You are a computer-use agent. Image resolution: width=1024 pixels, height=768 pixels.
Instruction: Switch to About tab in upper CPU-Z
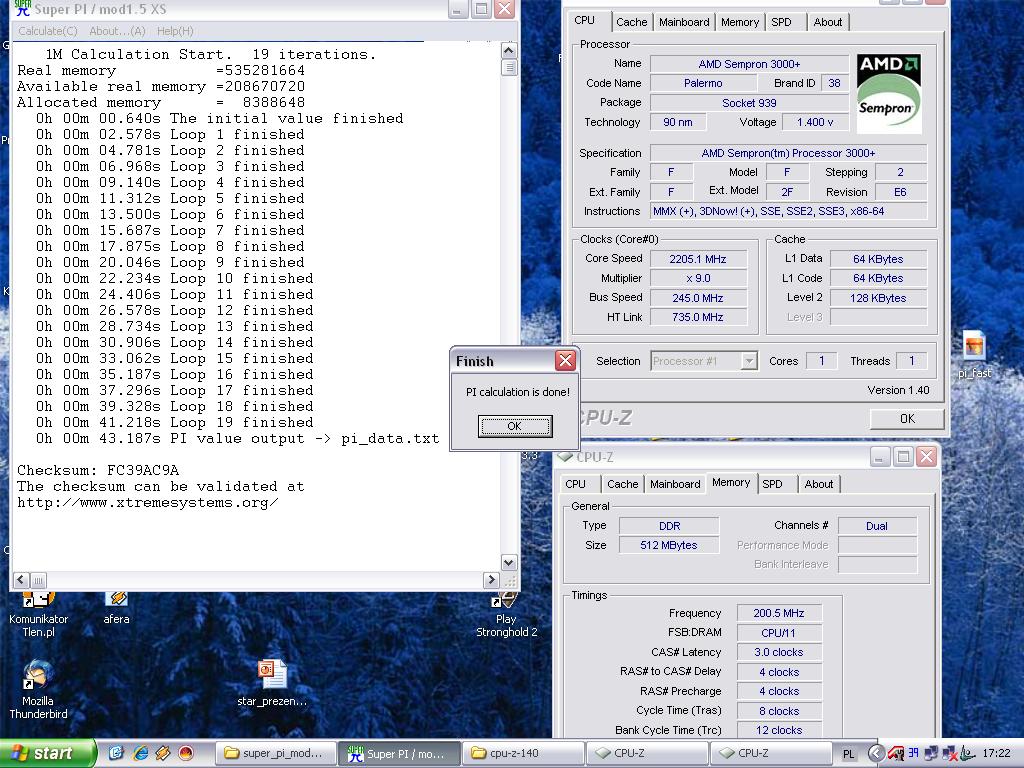[827, 22]
